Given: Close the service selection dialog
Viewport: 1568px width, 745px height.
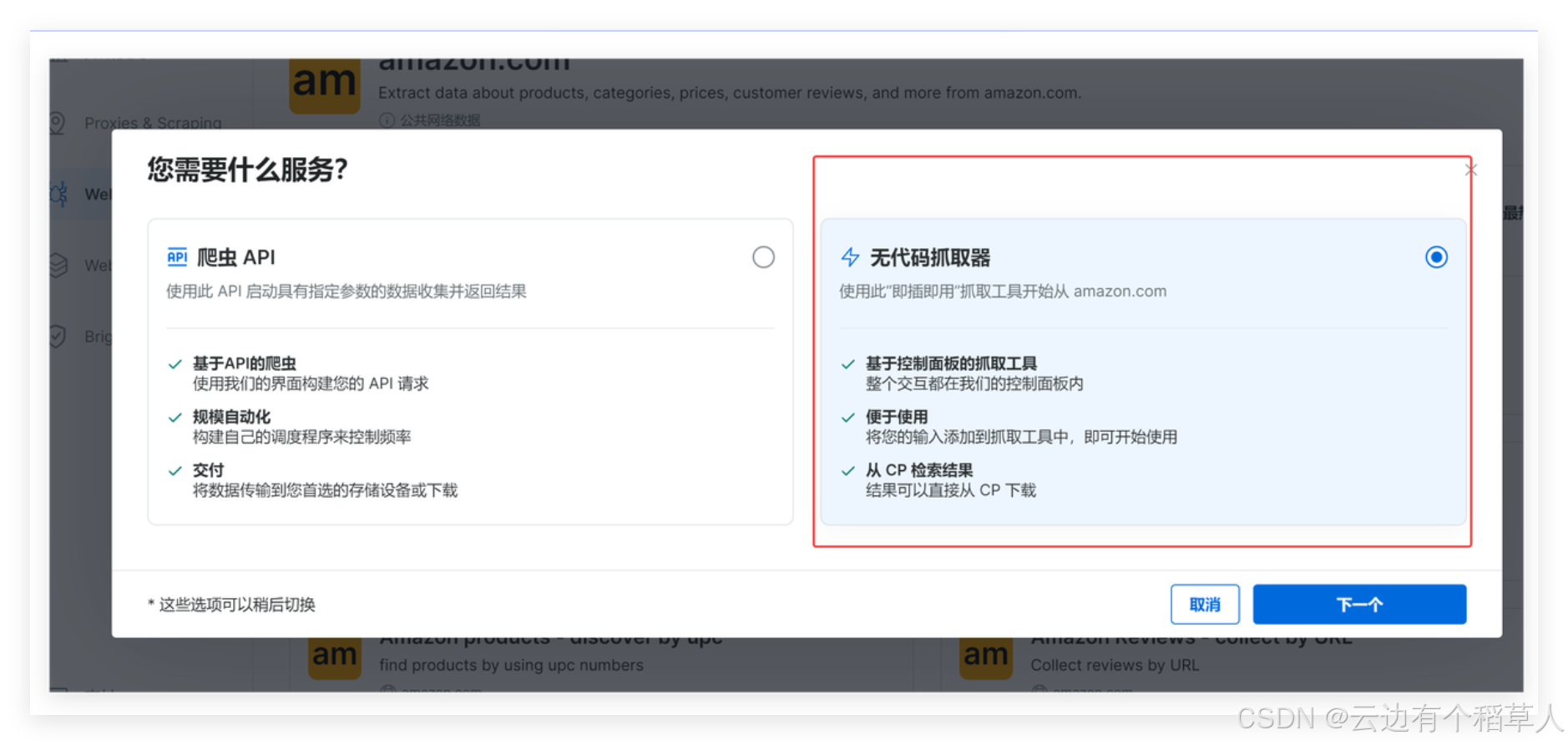Looking at the screenshot, I should (1471, 170).
